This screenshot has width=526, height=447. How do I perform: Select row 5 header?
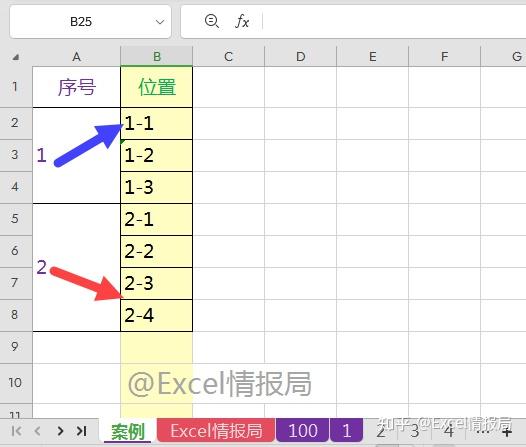(16, 219)
